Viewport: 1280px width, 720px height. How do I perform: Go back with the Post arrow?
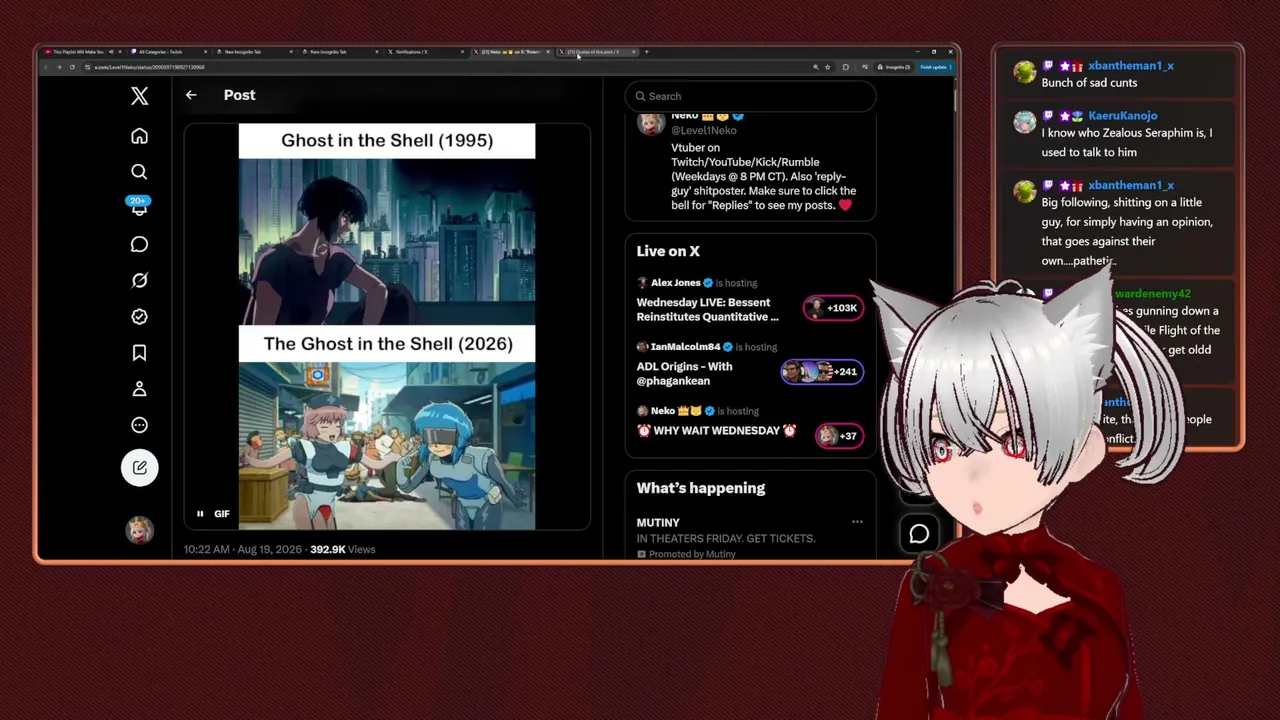pyautogui.click(x=191, y=95)
